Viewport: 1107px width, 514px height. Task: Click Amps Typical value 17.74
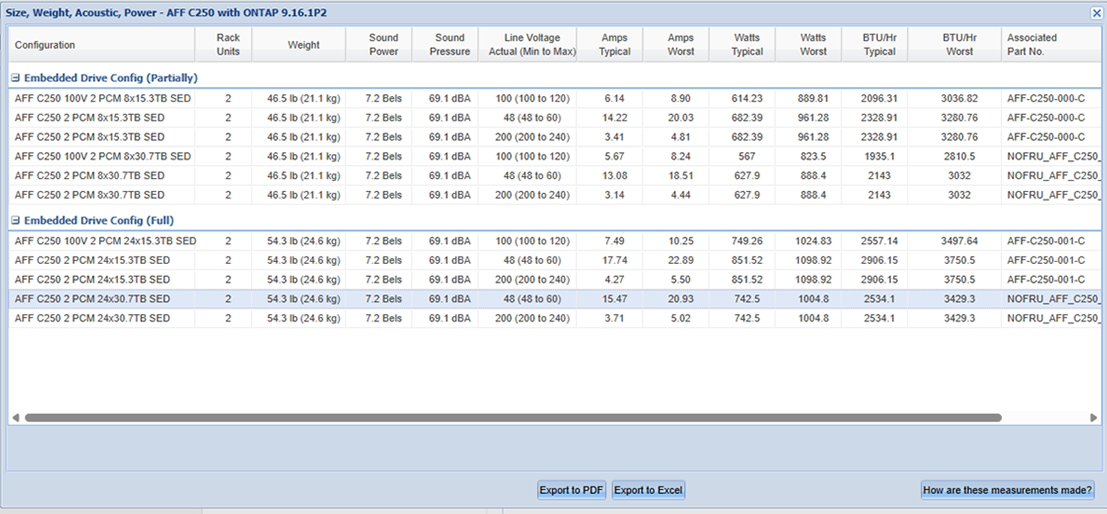pyautogui.click(x=615, y=261)
